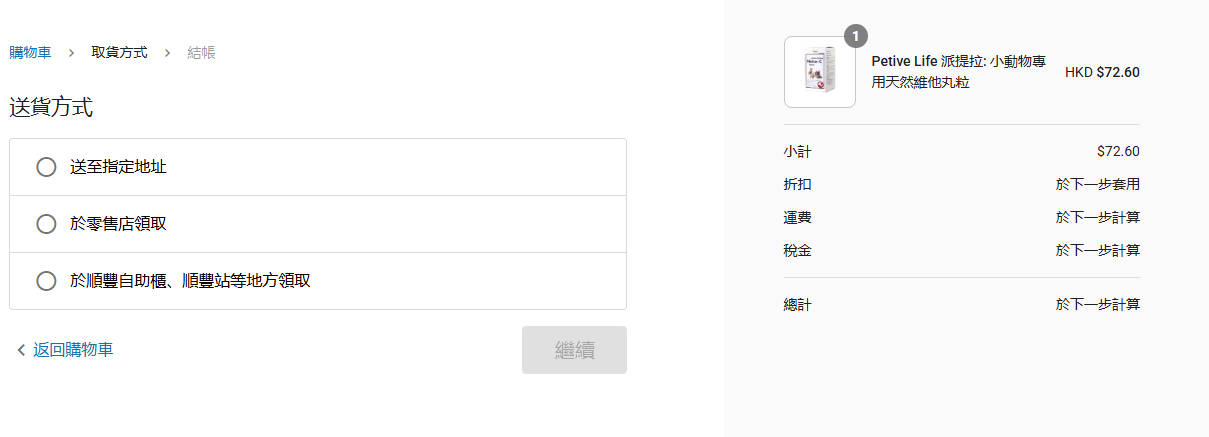Click the back arrow beside 返回購物車

coord(21,350)
